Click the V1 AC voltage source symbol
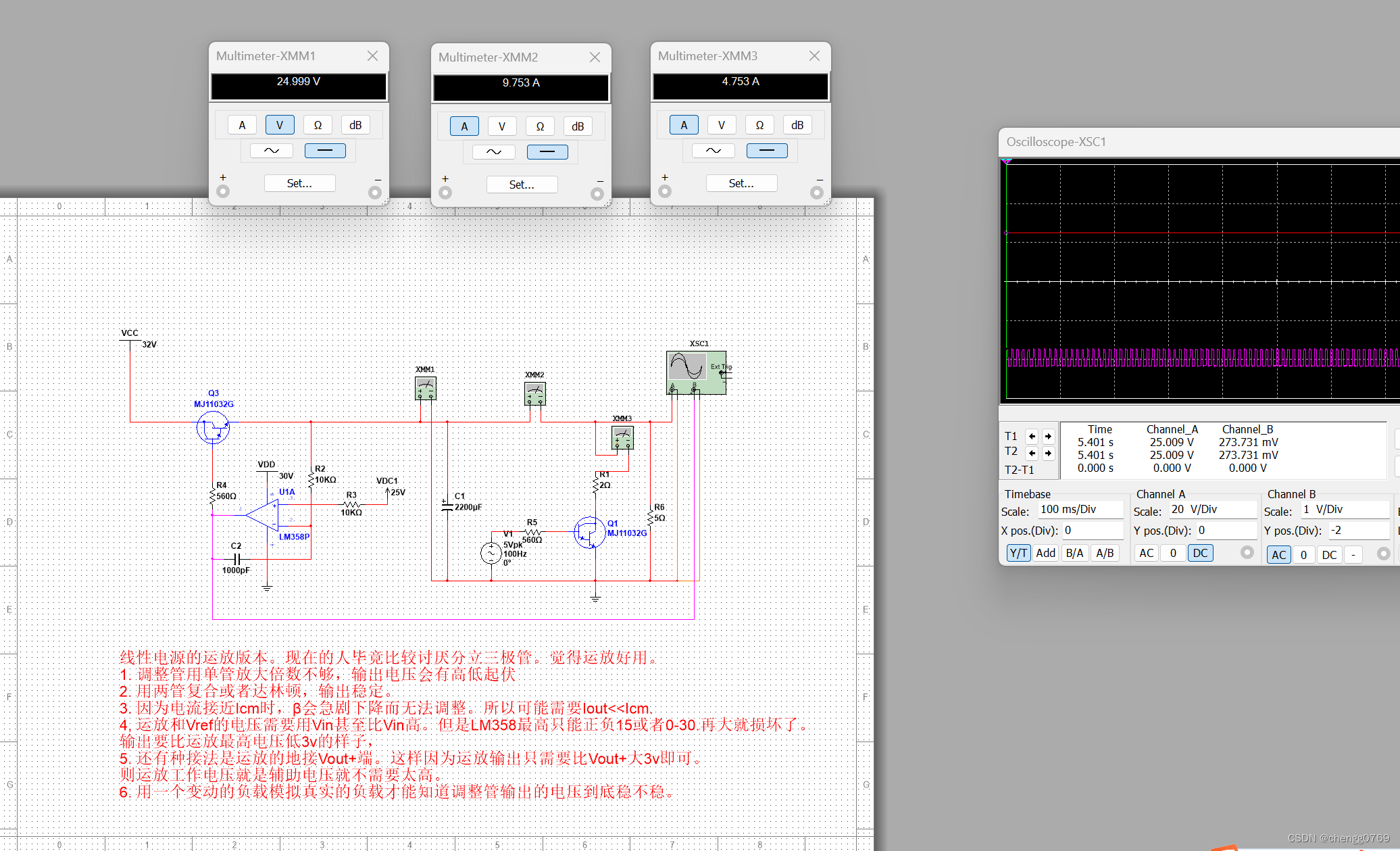This screenshot has width=1400, height=851. [x=491, y=554]
